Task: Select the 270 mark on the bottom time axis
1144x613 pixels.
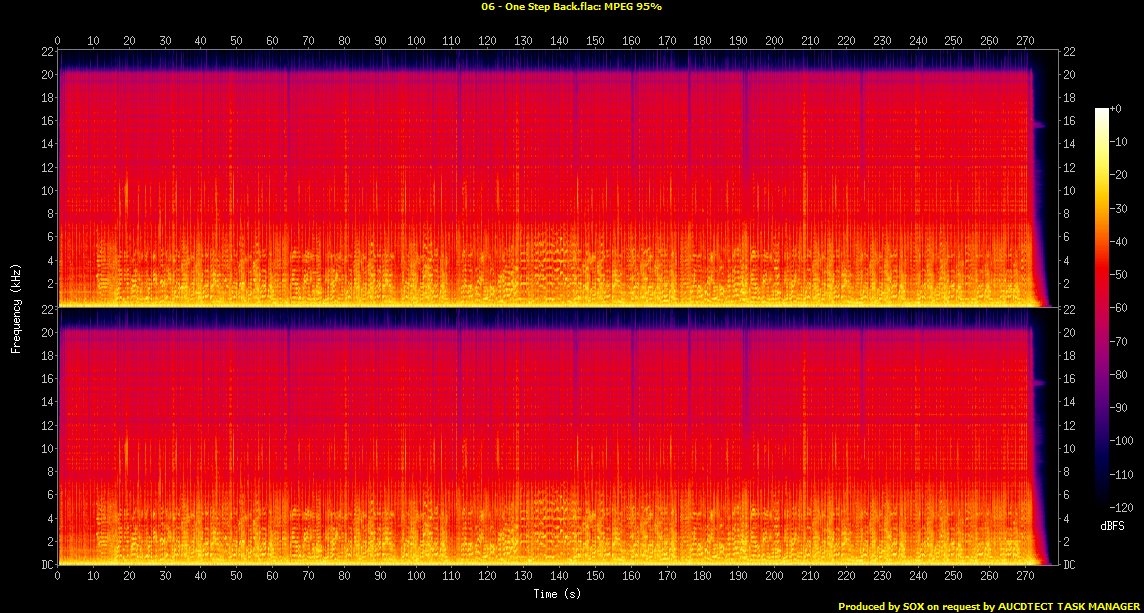Action: point(1025,577)
